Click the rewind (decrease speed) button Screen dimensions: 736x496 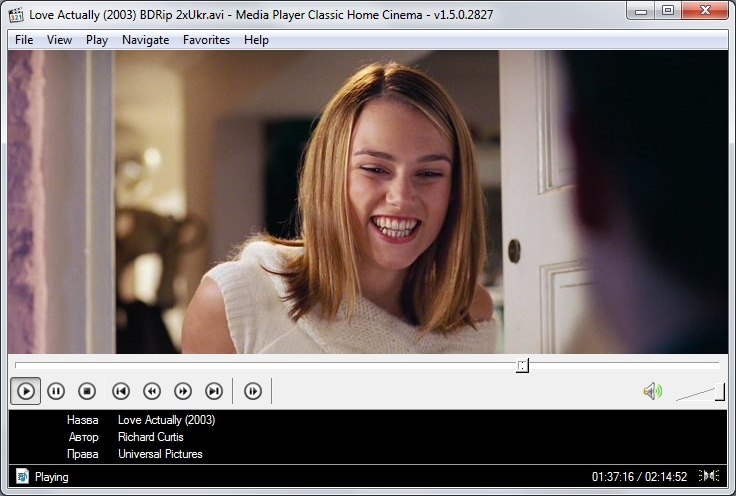coord(152,391)
